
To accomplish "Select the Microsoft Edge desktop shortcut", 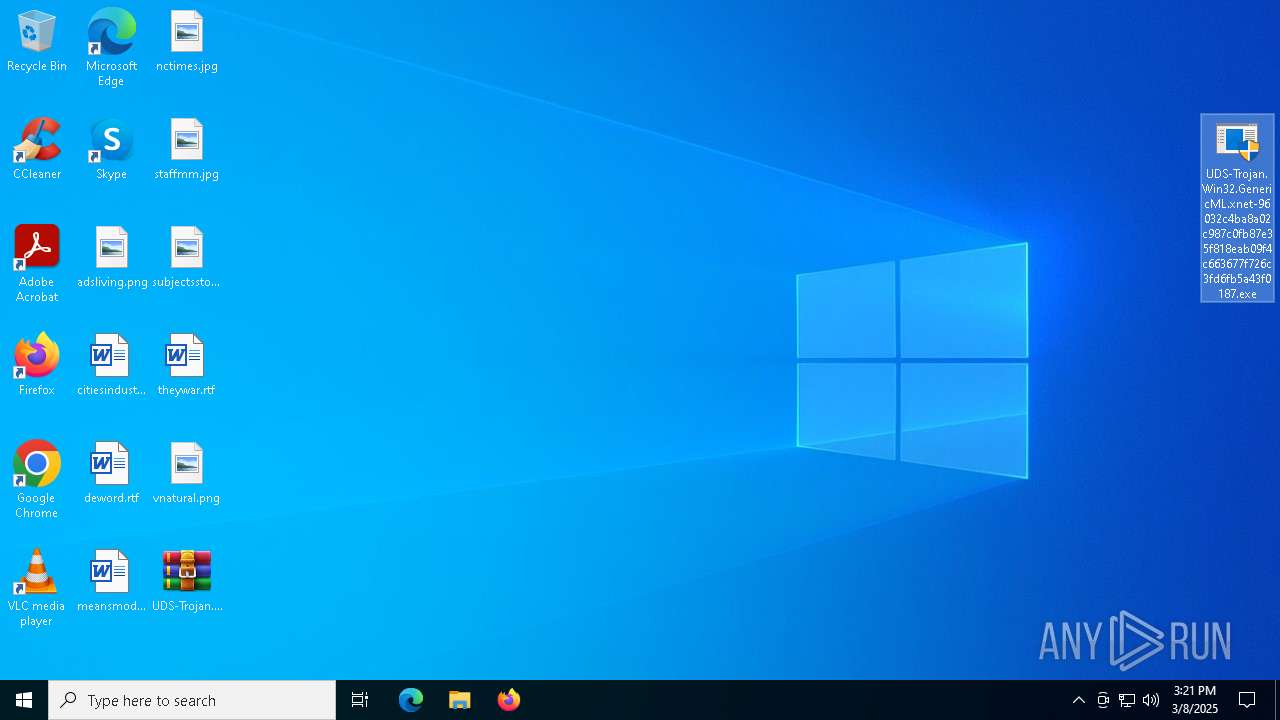I will (111, 48).
